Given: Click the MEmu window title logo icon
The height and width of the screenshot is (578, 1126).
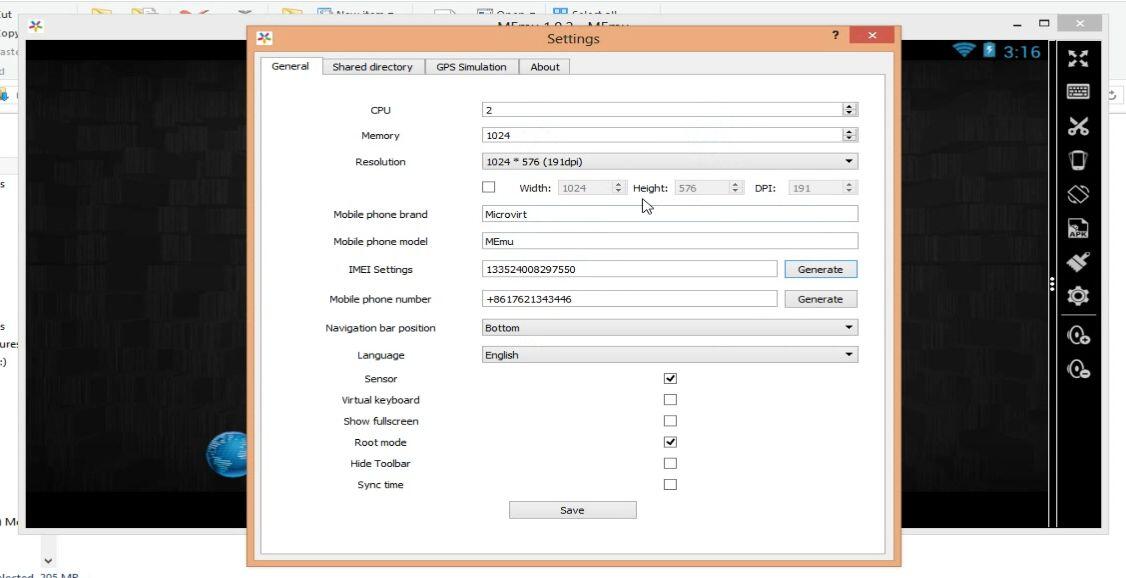Looking at the screenshot, I should [x=35, y=27].
